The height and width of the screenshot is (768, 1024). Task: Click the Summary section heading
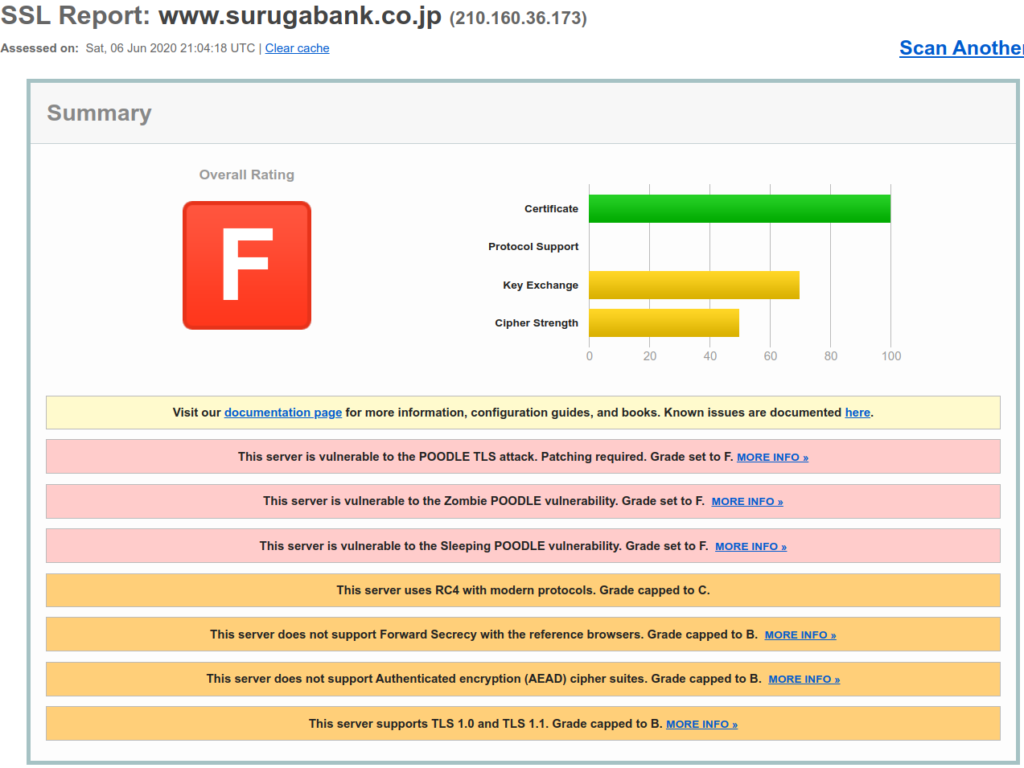99,113
